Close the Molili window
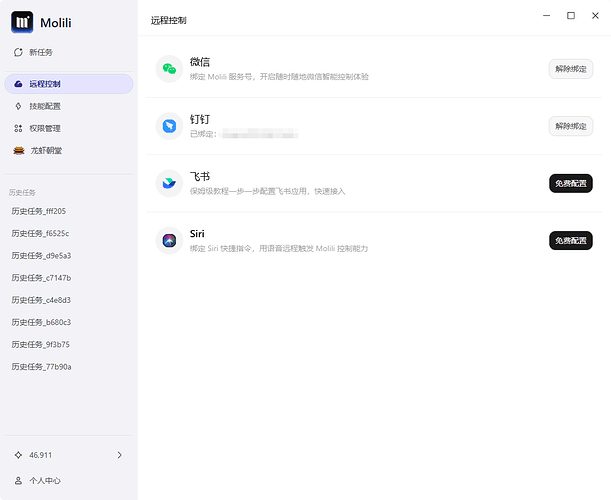This screenshot has height=500, width=611. tap(595, 16)
